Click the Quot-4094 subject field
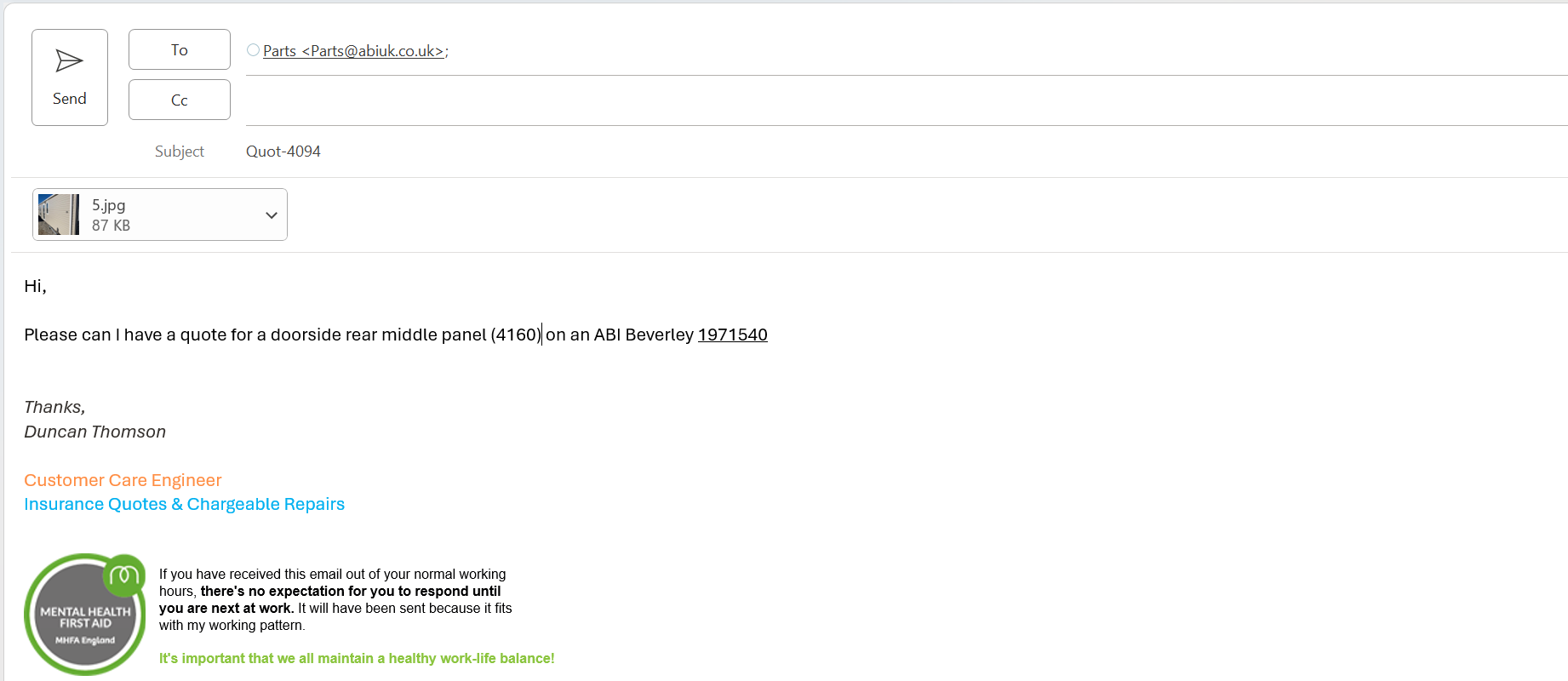Image resolution: width=1568 pixels, height=681 pixels. click(283, 152)
